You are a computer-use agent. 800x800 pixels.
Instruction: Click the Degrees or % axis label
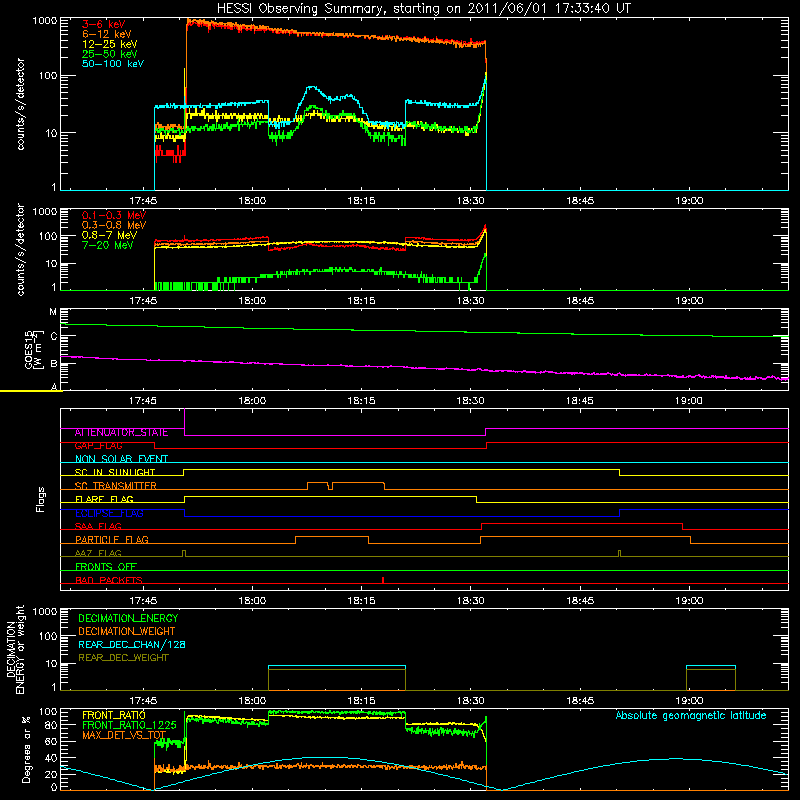[26, 750]
